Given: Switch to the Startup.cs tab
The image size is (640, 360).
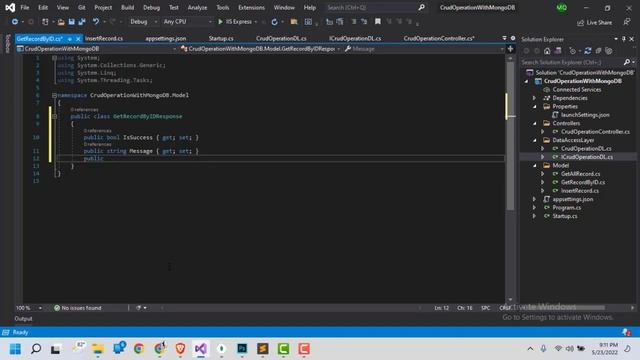Looking at the screenshot, I should (221, 38).
